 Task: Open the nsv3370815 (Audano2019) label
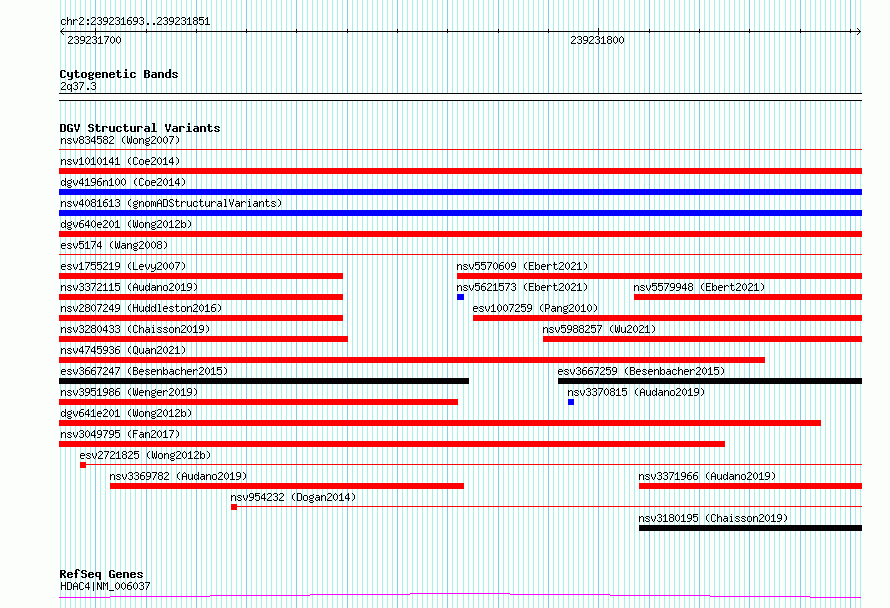636,392
